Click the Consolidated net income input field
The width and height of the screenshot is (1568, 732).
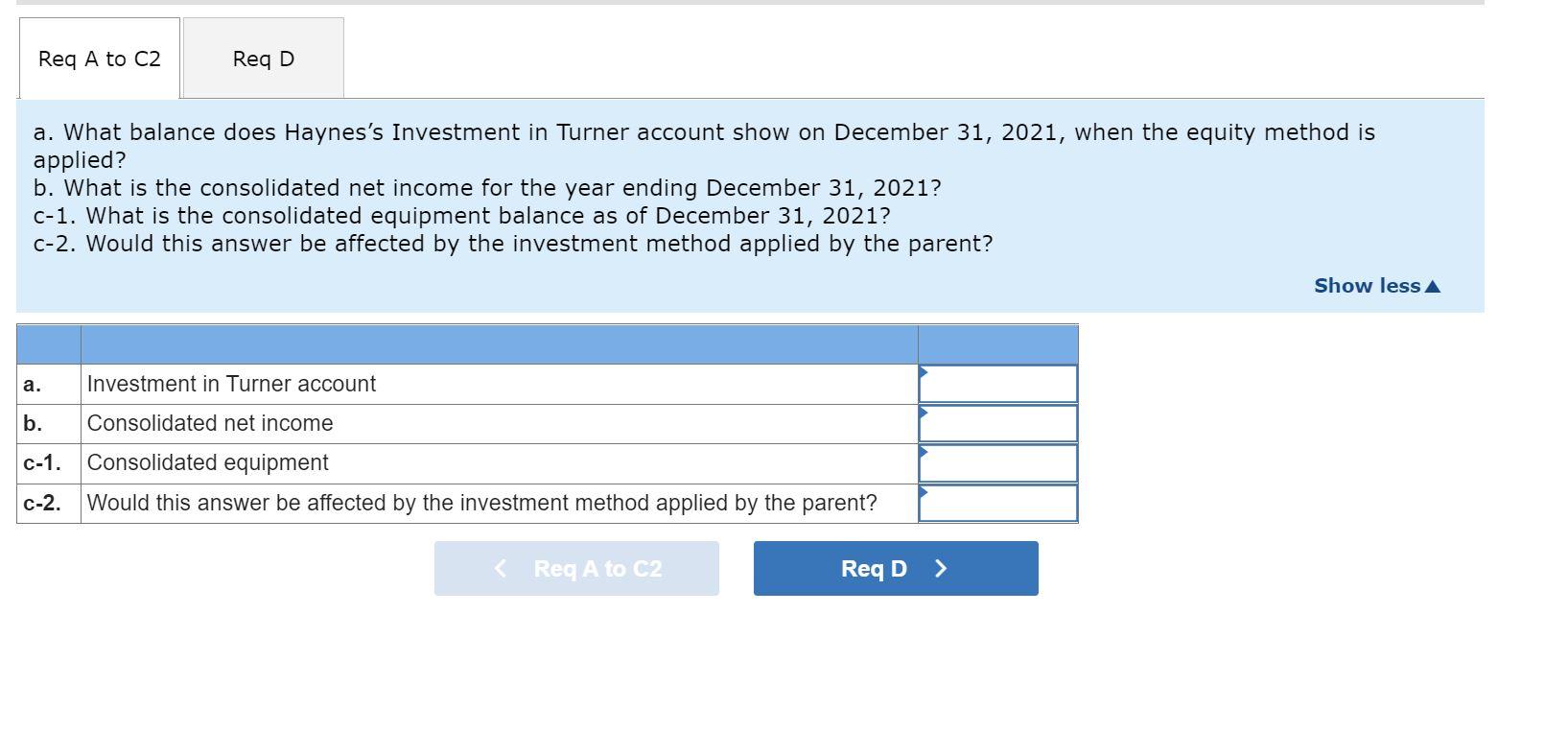point(997,422)
